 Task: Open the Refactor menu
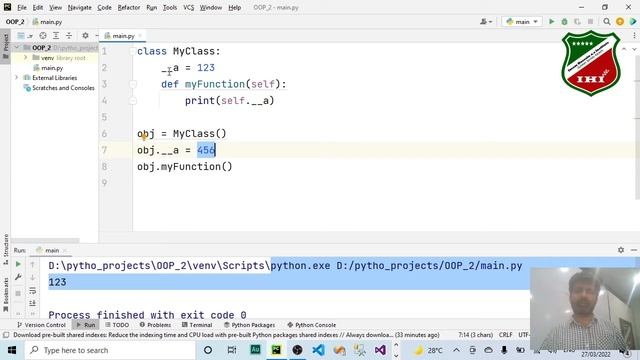coord(129,7)
